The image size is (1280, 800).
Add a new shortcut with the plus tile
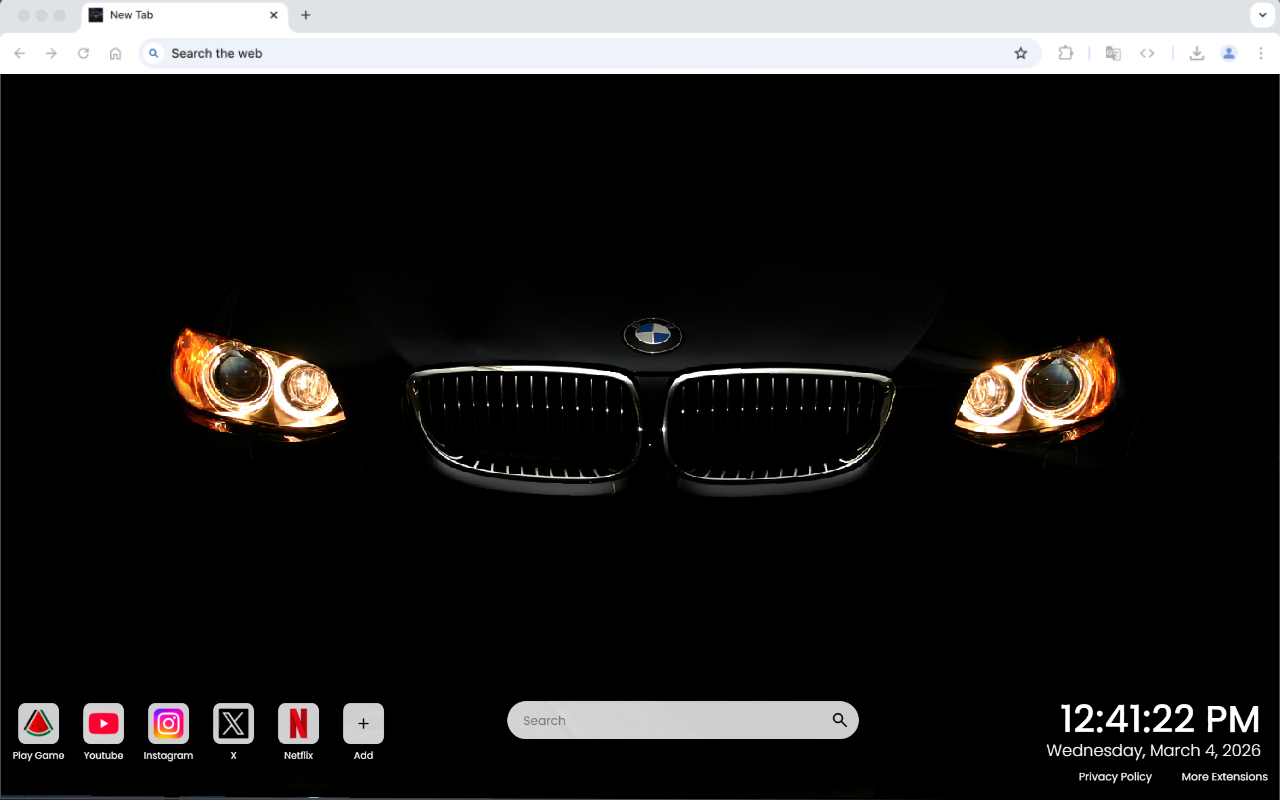[363, 724]
